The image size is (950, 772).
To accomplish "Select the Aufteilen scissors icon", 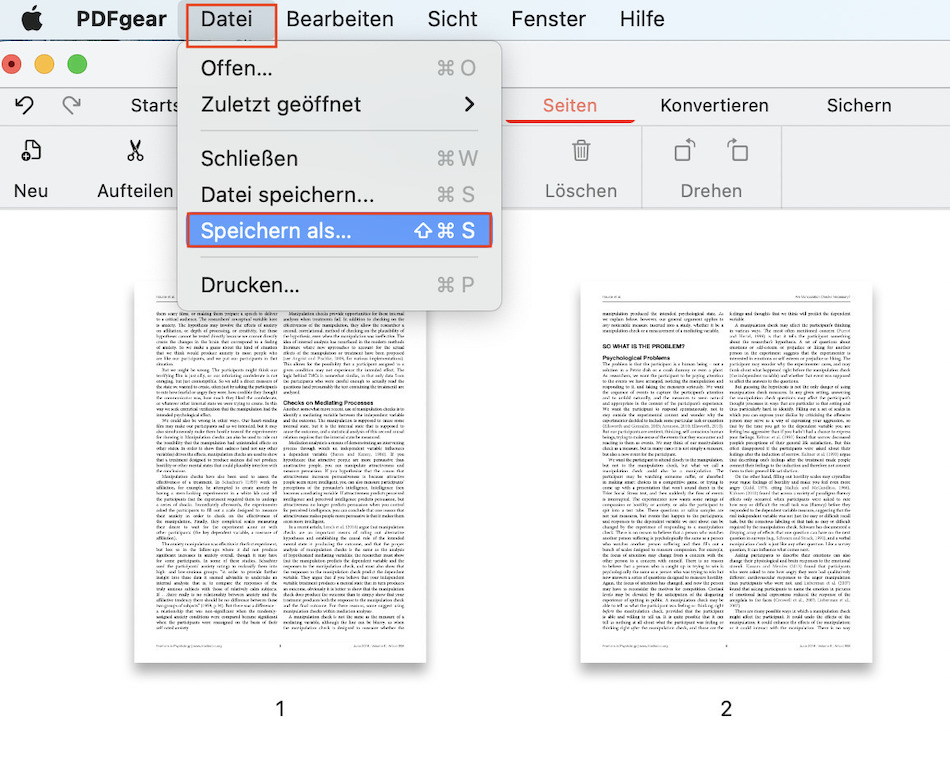I will pyautogui.click(x=133, y=150).
